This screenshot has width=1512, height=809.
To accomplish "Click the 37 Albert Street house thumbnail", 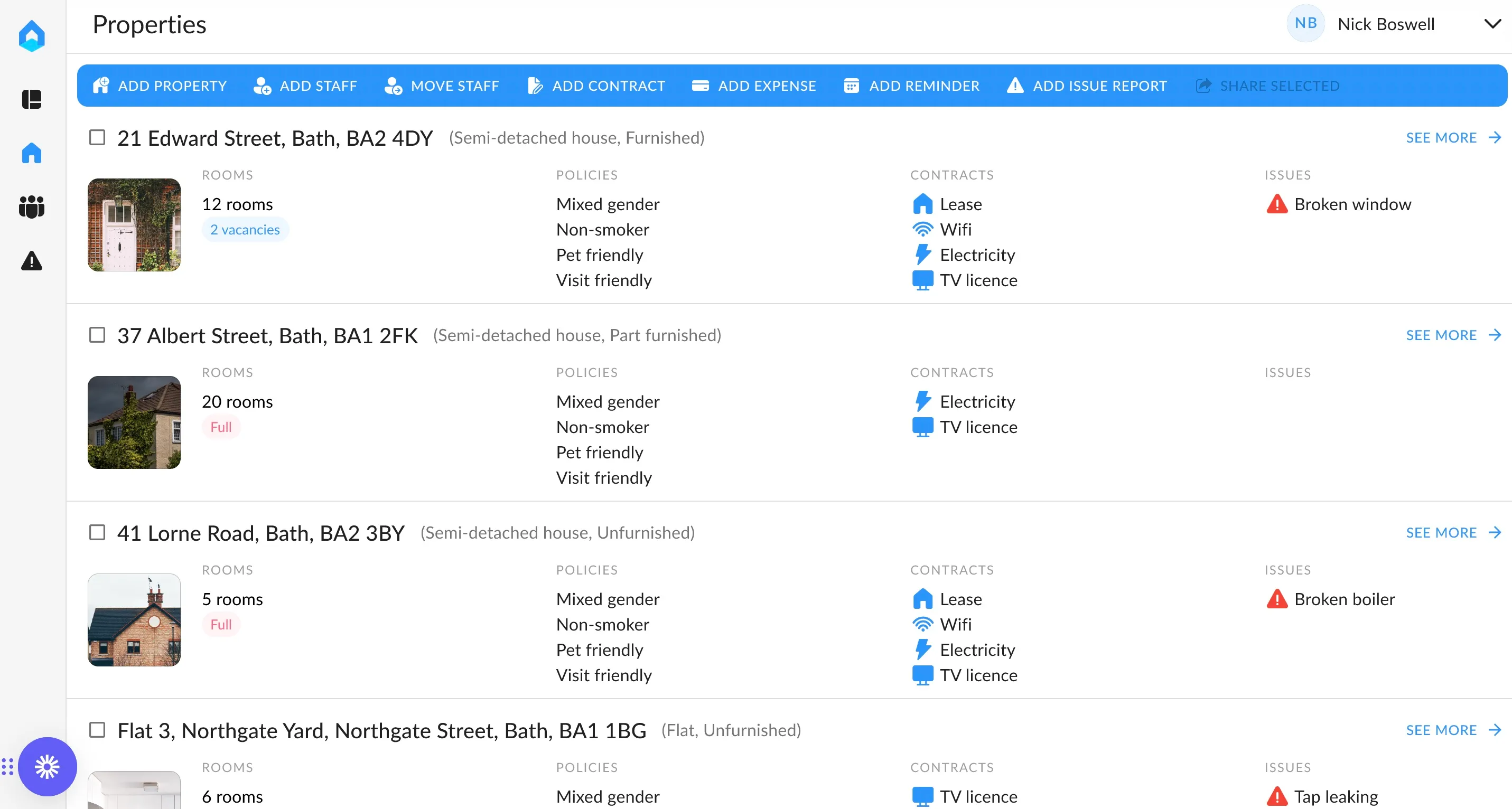I will coord(134,422).
